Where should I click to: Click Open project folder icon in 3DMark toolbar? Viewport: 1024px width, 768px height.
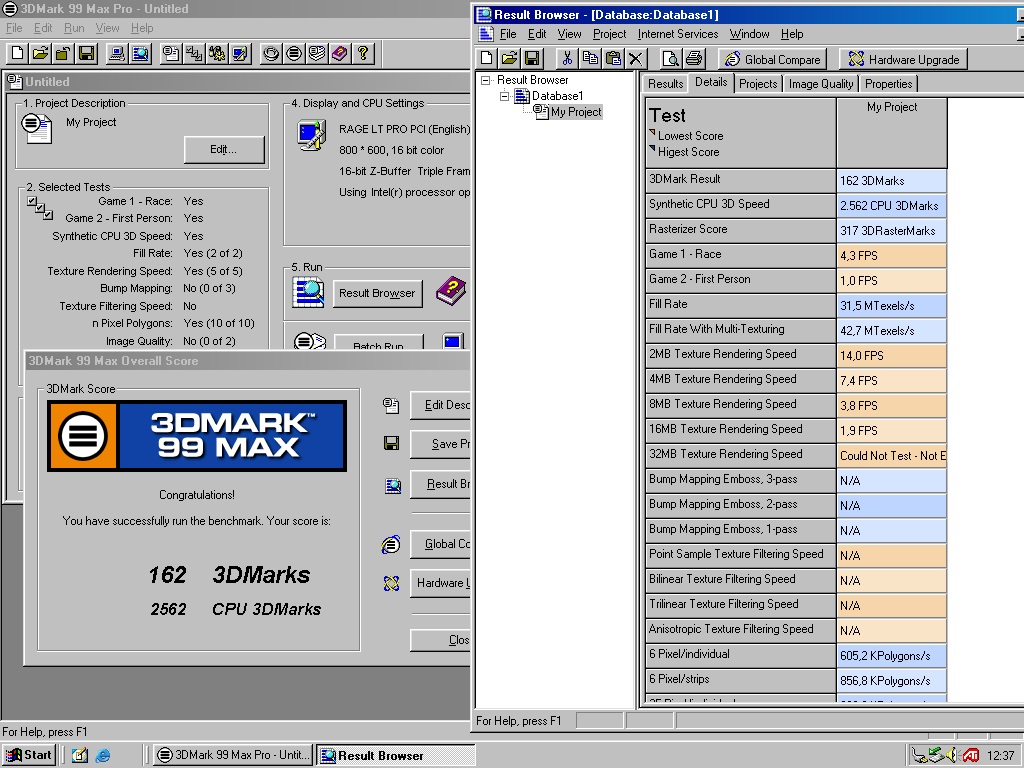40,54
